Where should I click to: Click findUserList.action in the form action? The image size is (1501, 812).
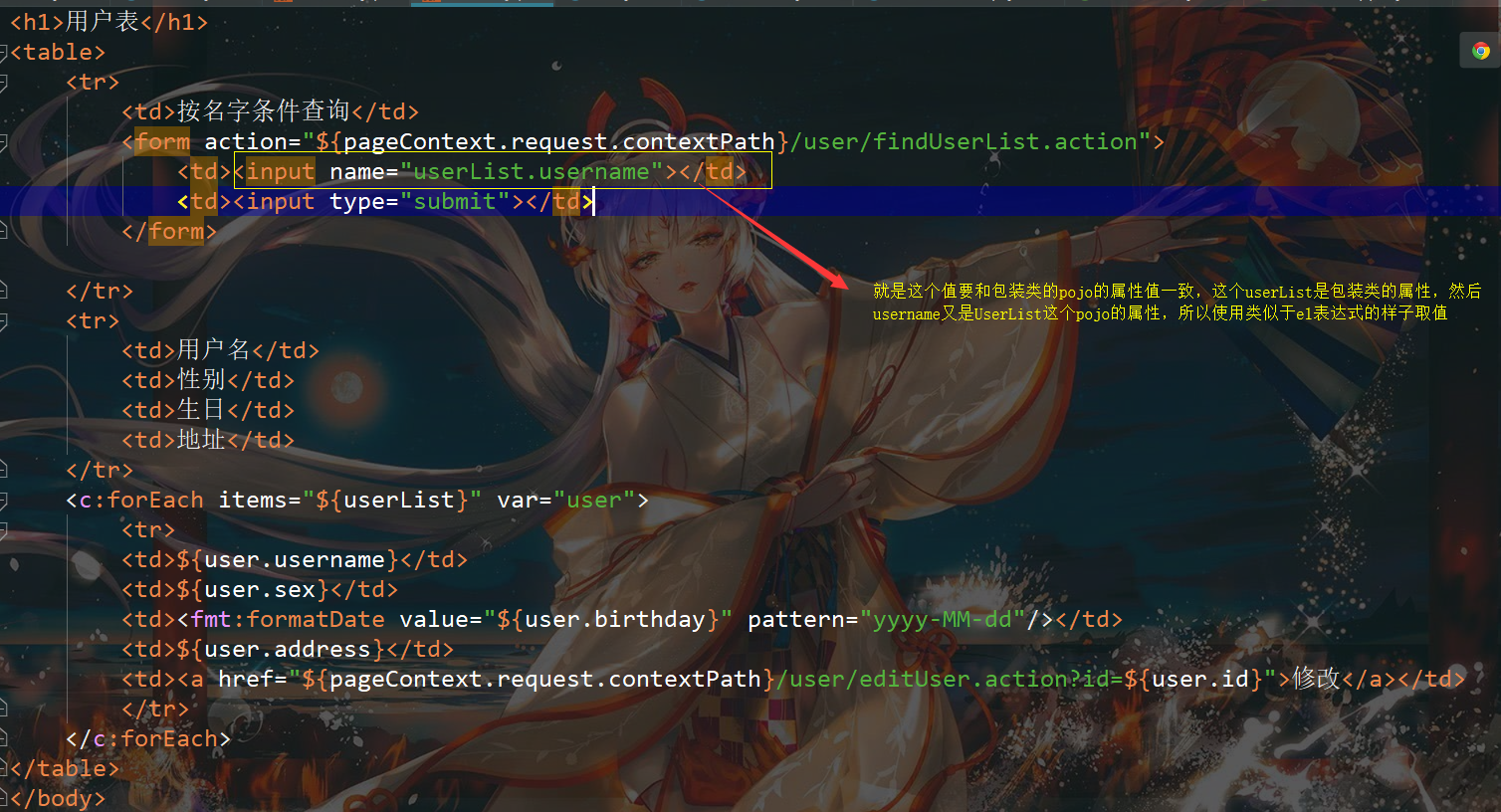coord(1005,141)
